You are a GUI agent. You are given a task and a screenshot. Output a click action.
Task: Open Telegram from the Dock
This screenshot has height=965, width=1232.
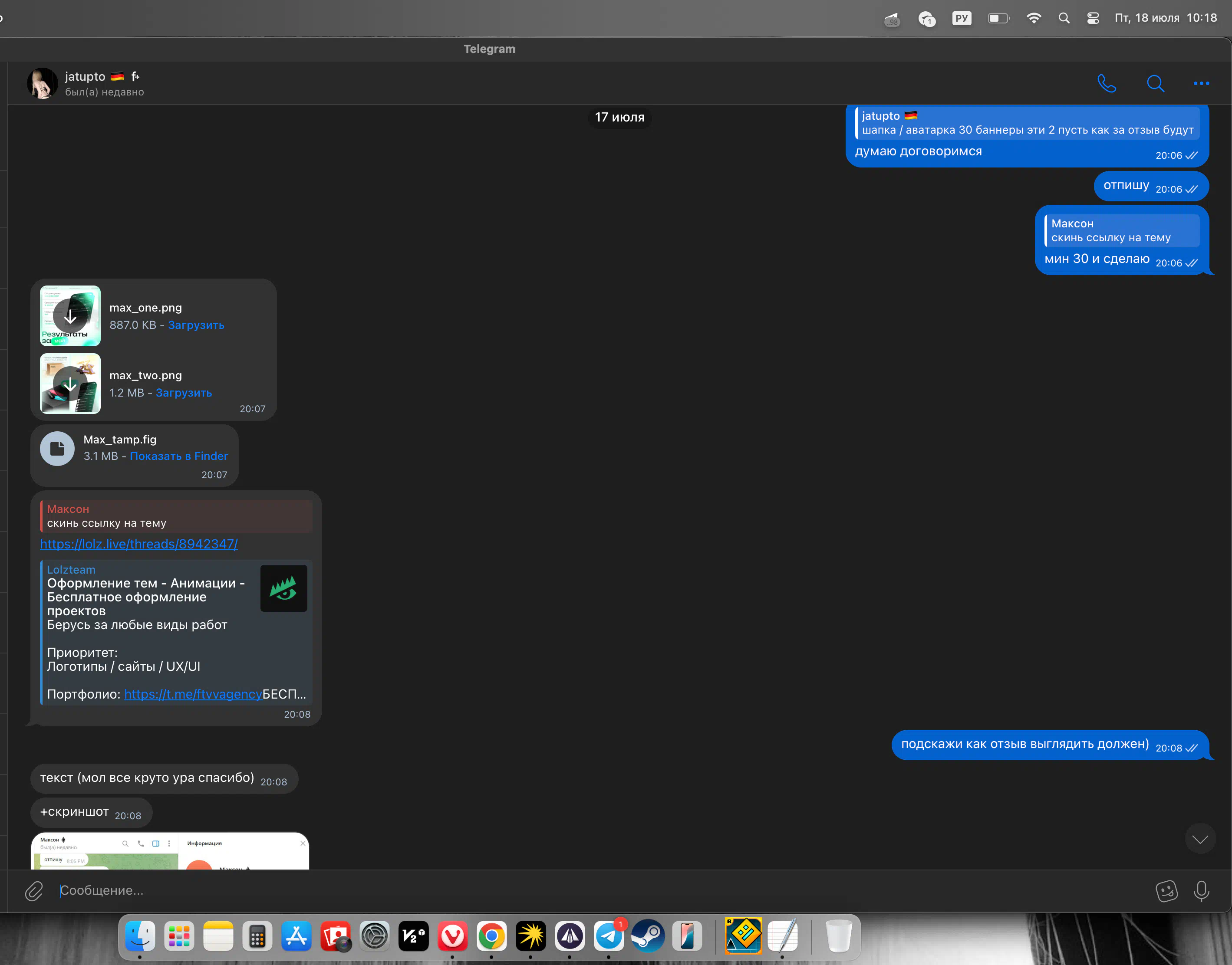coord(608,936)
